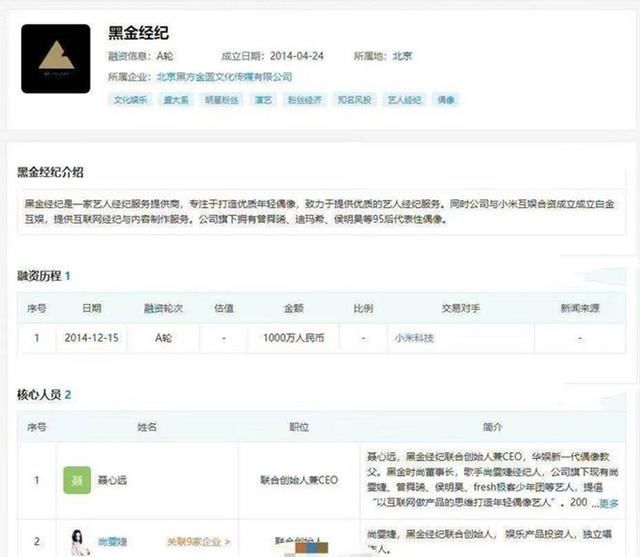The width and height of the screenshot is (640, 557).
Task: Click the 融资信息 A轮 text
Action: coord(141,56)
